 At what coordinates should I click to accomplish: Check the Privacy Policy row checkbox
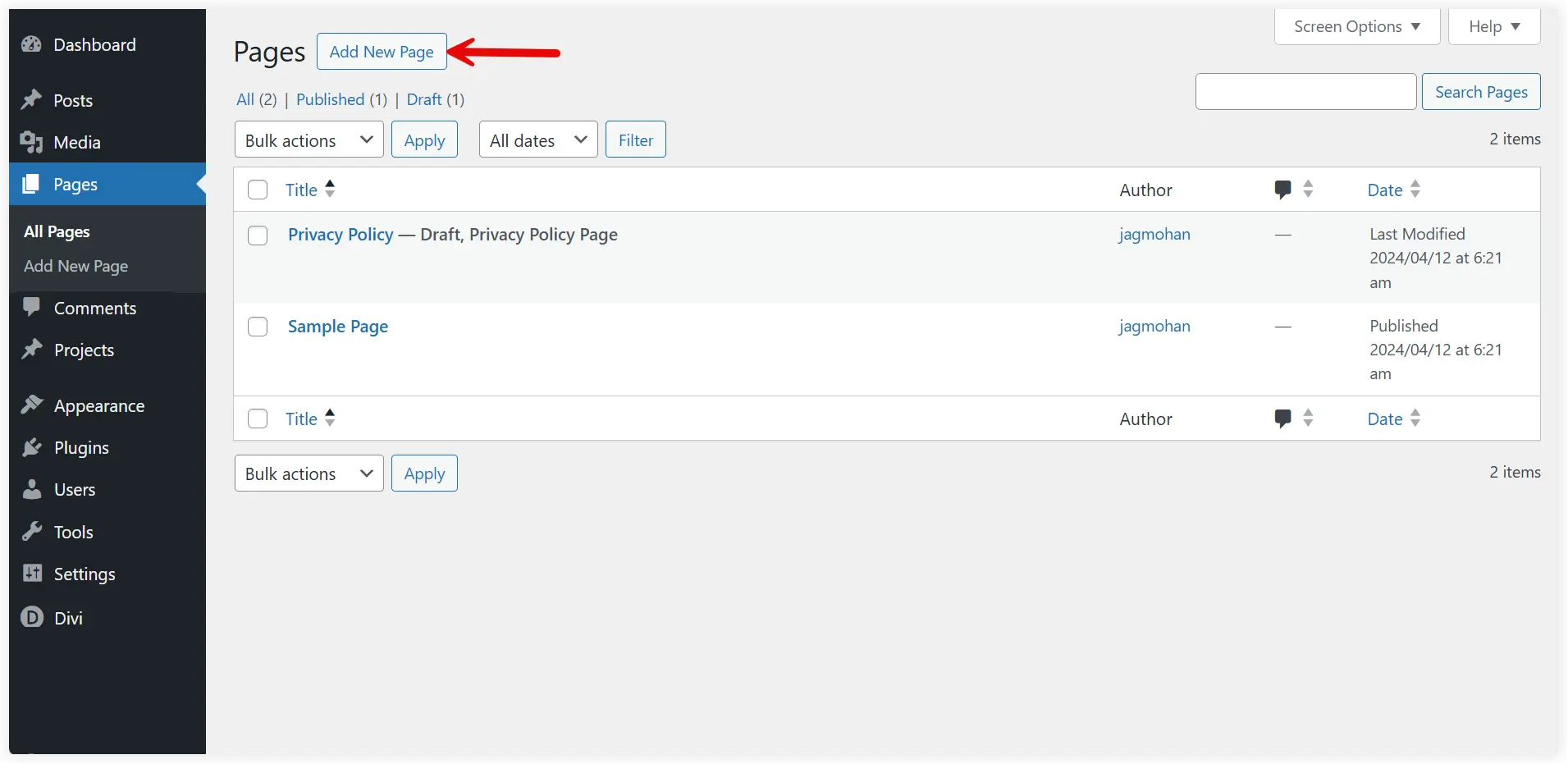tap(258, 236)
